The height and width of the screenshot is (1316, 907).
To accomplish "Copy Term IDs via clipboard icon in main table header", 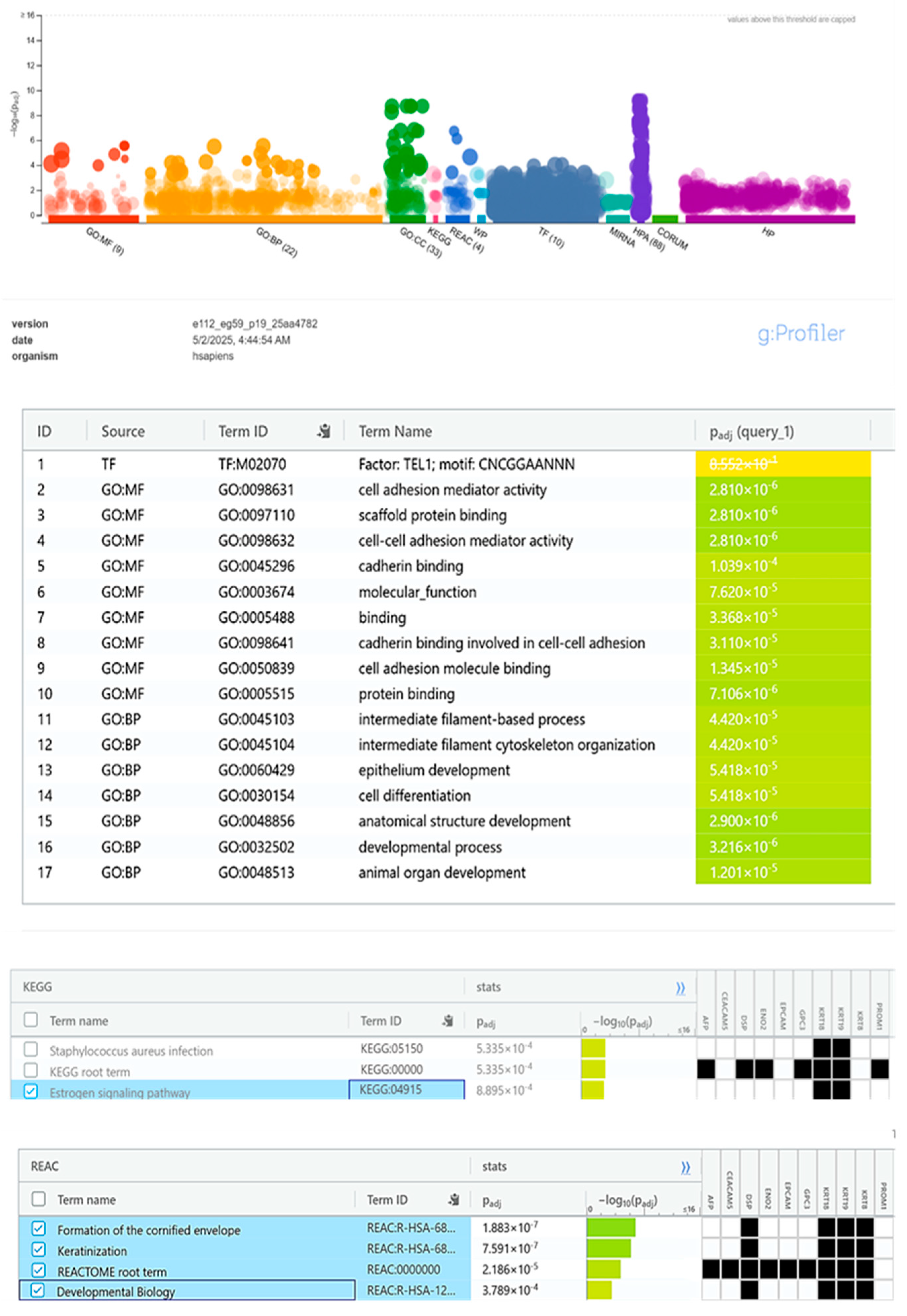I will [x=324, y=431].
